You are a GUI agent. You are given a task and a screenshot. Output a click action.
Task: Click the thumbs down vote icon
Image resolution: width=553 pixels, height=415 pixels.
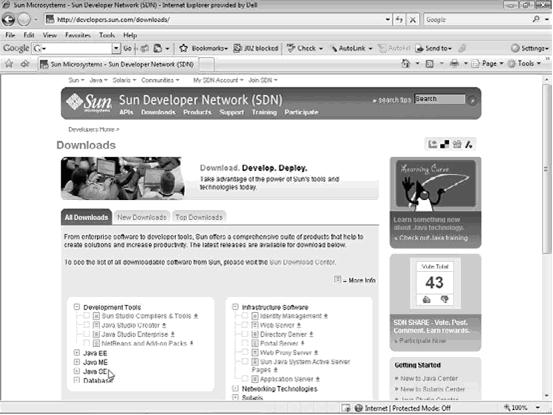click(444, 299)
